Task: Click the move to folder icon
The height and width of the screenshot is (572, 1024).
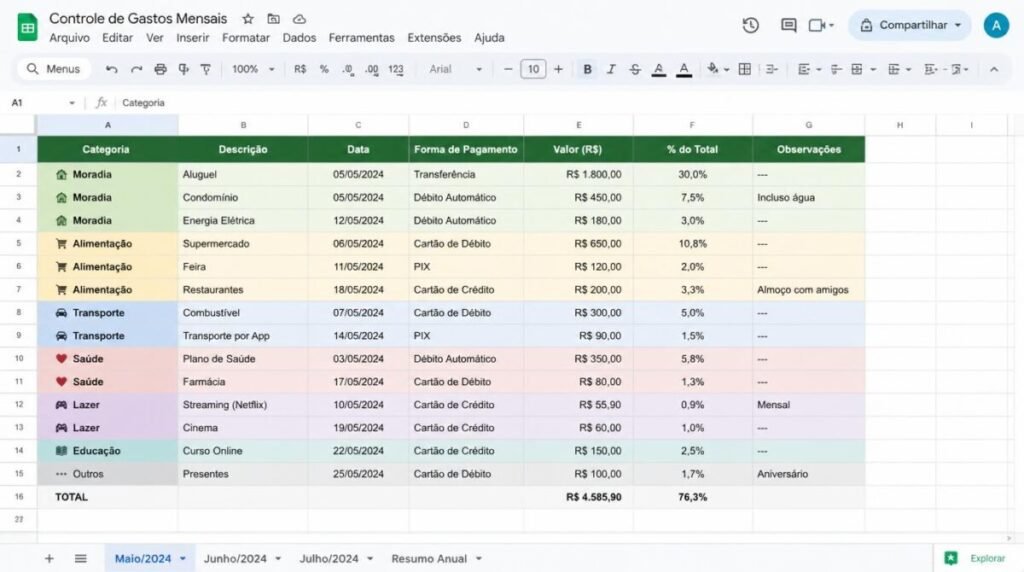Action: 274,19
